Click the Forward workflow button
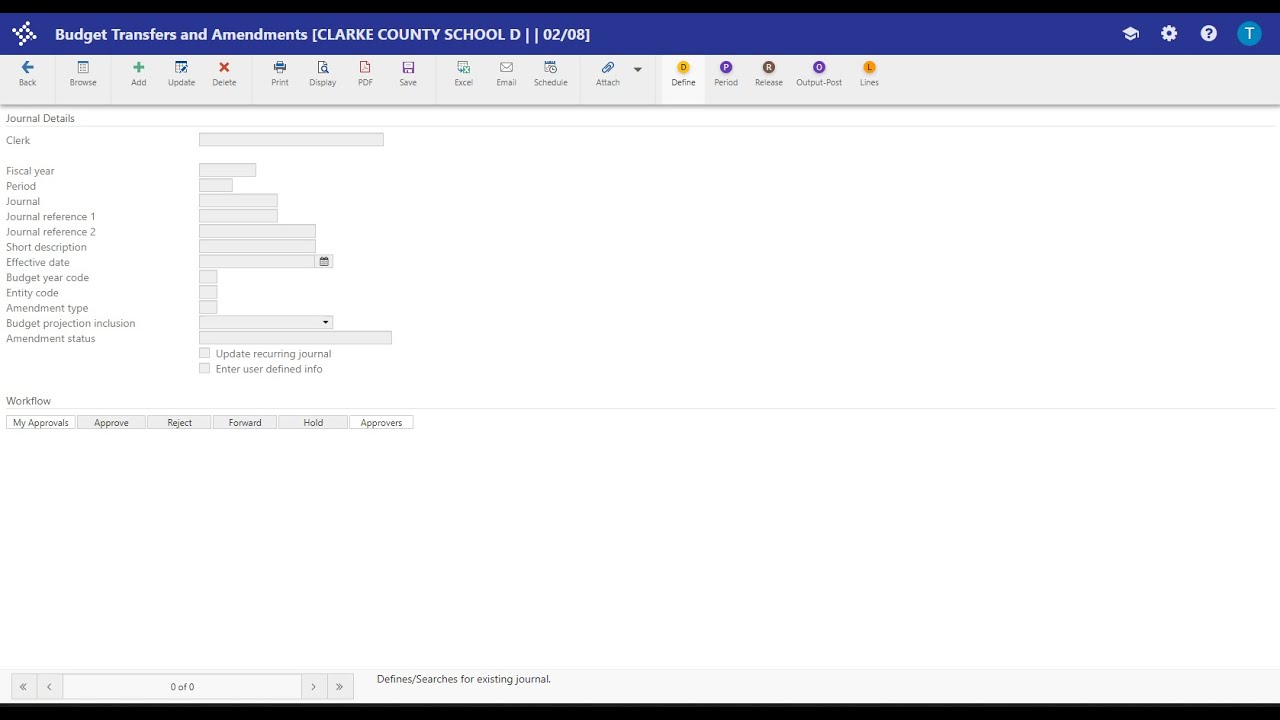Image resolution: width=1280 pixels, height=720 pixels. (x=245, y=423)
